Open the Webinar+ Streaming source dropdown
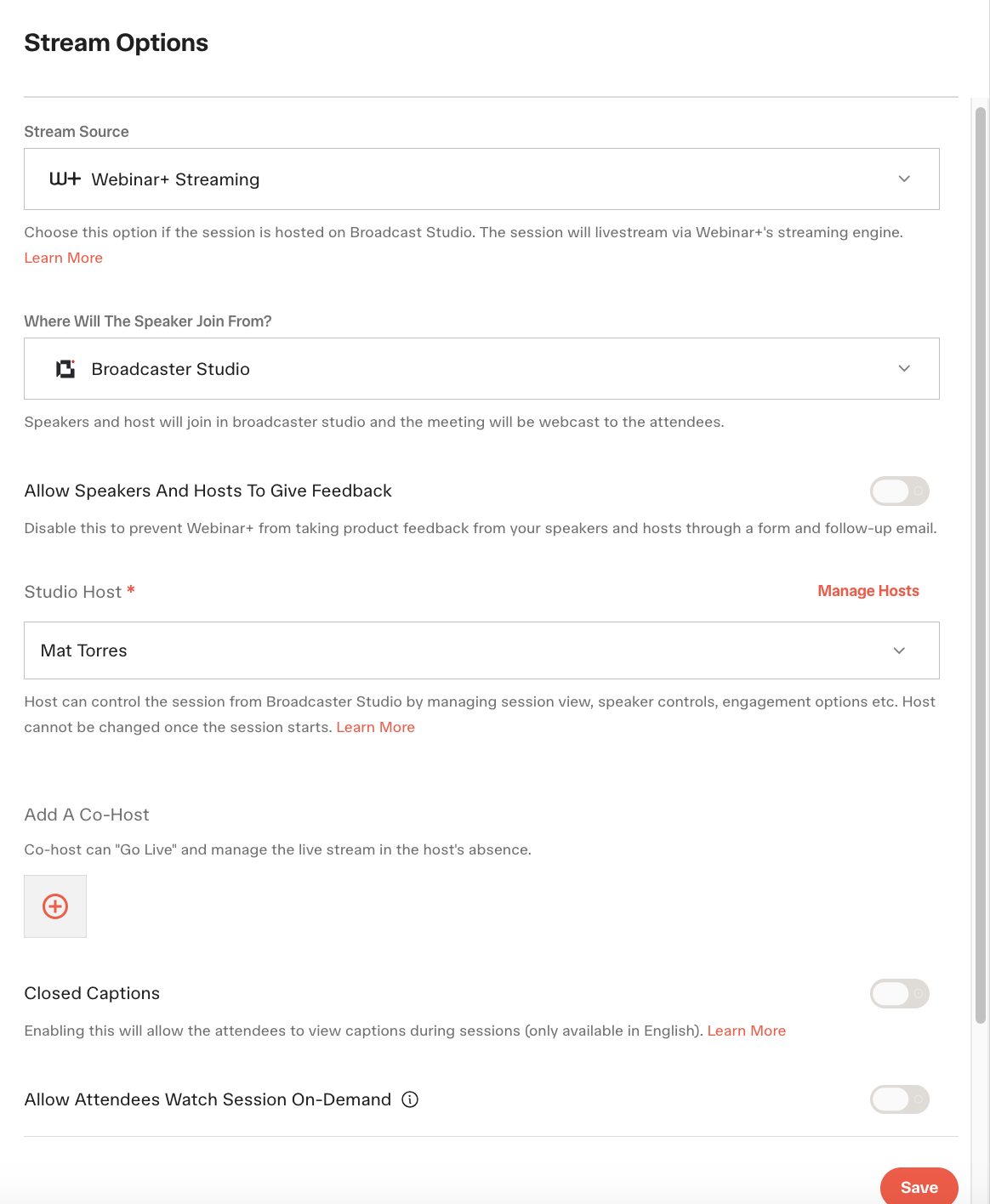 [x=481, y=179]
